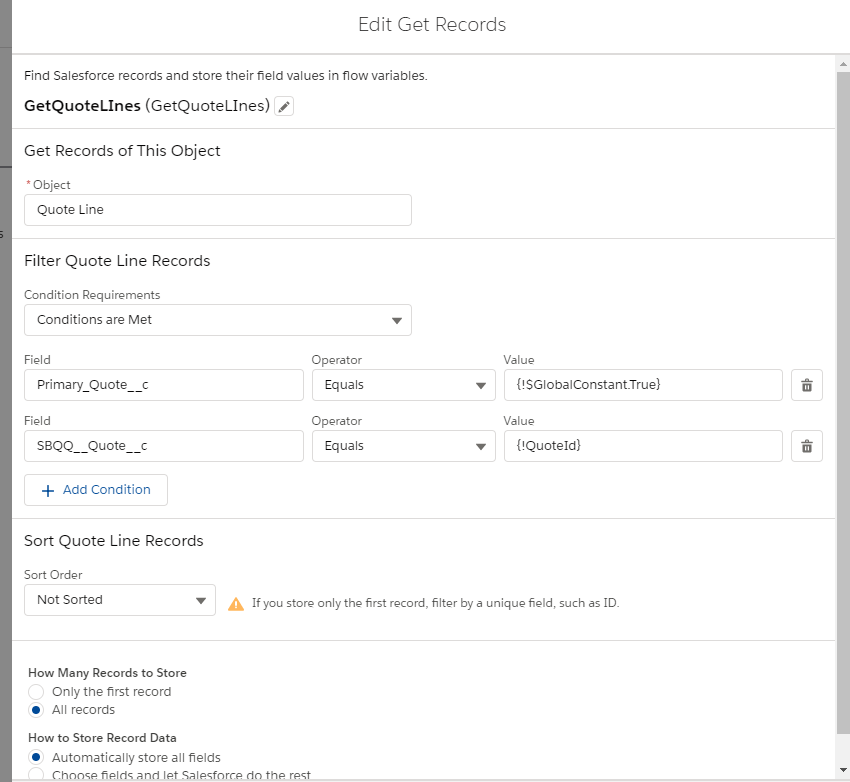Click the pencil icon beside GetQuoteLInes
The height and width of the screenshot is (782, 850).
pyautogui.click(x=285, y=107)
